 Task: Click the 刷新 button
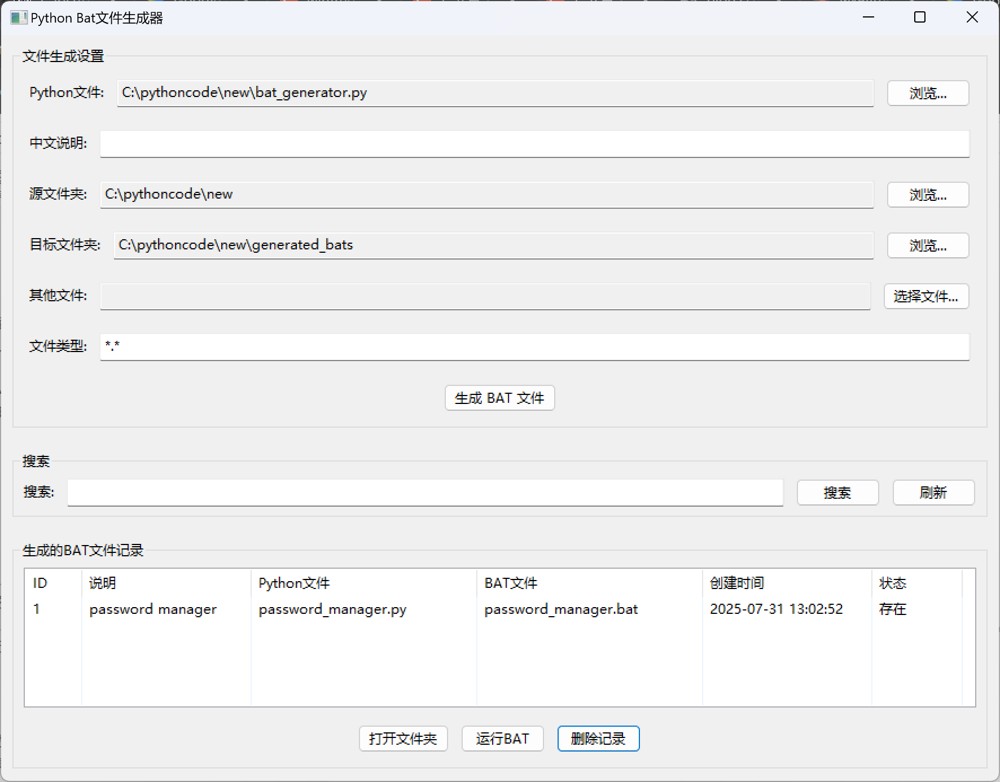pos(933,492)
